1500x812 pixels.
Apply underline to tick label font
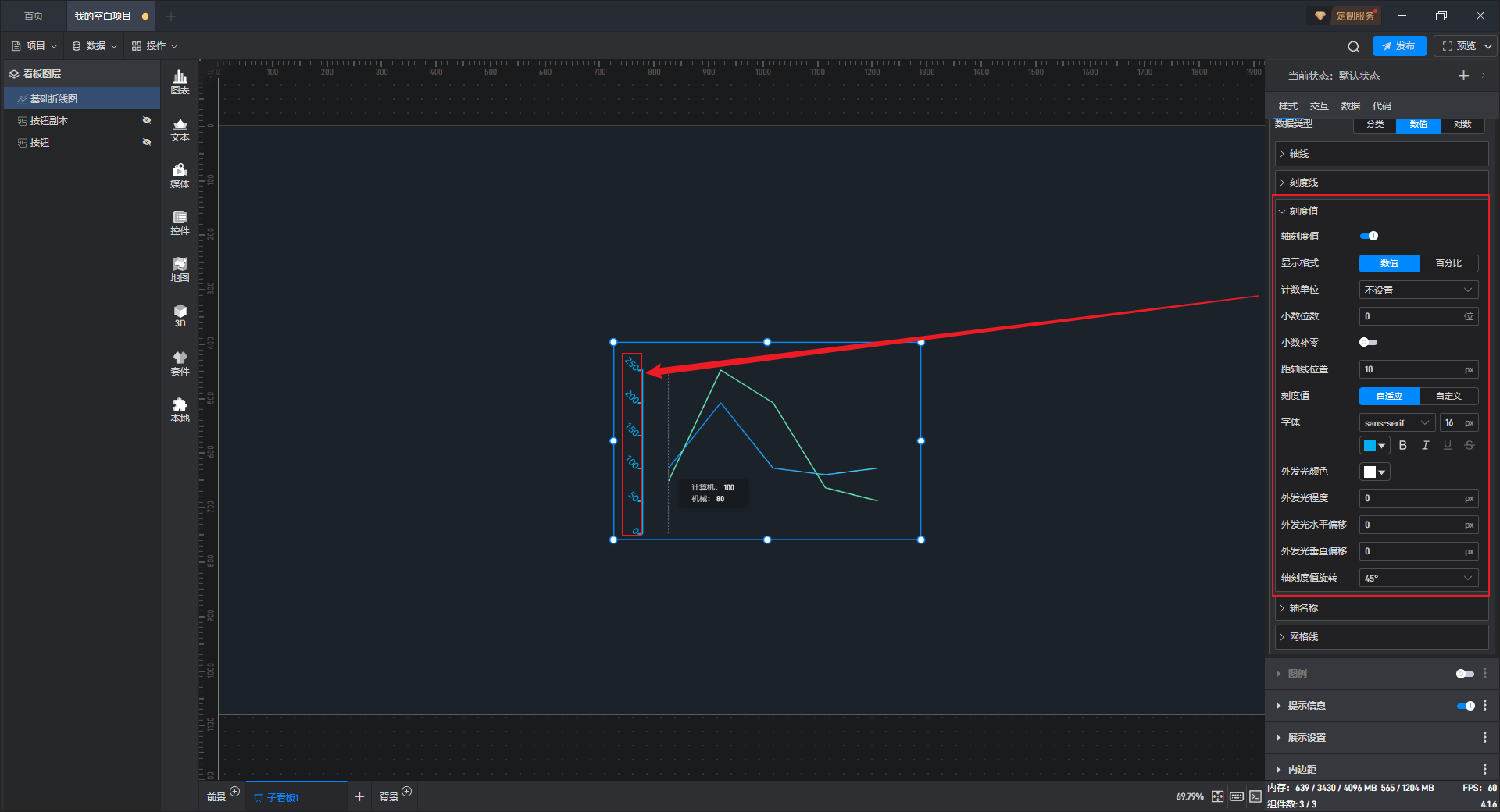pos(1448,445)
